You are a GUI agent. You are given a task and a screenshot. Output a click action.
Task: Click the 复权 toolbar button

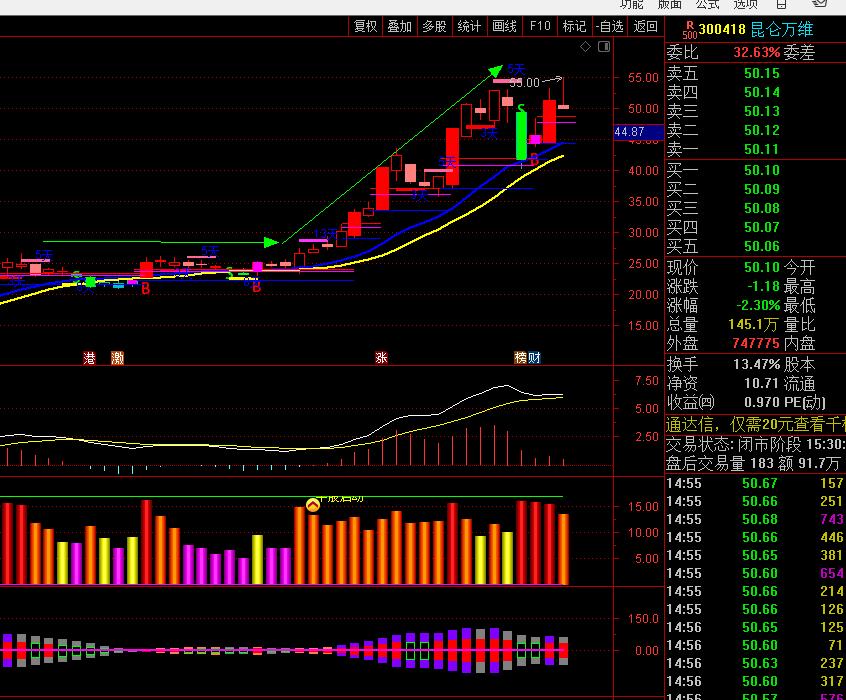(x=365, y=26)
